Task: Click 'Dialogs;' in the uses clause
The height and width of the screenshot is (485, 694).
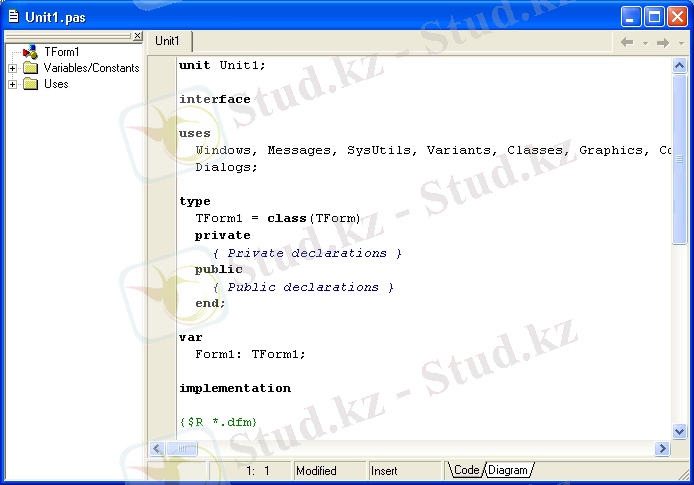Action: pyautogui.click(x=226, y=168)
